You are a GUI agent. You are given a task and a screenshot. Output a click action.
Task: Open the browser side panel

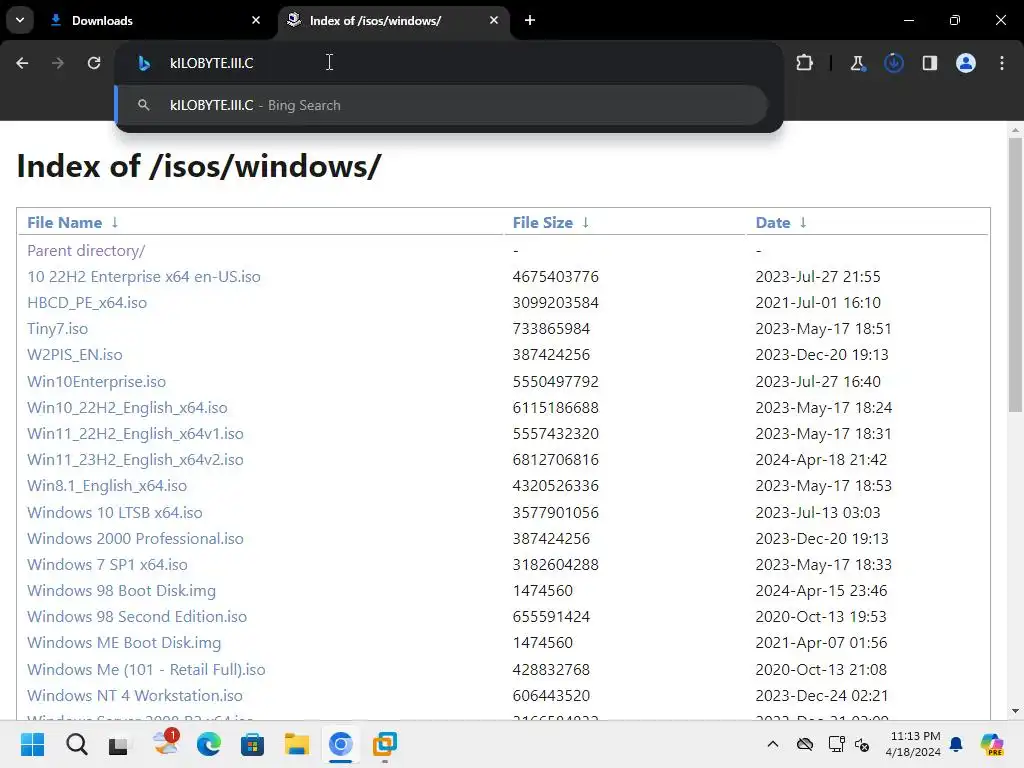tap(929, 63)
